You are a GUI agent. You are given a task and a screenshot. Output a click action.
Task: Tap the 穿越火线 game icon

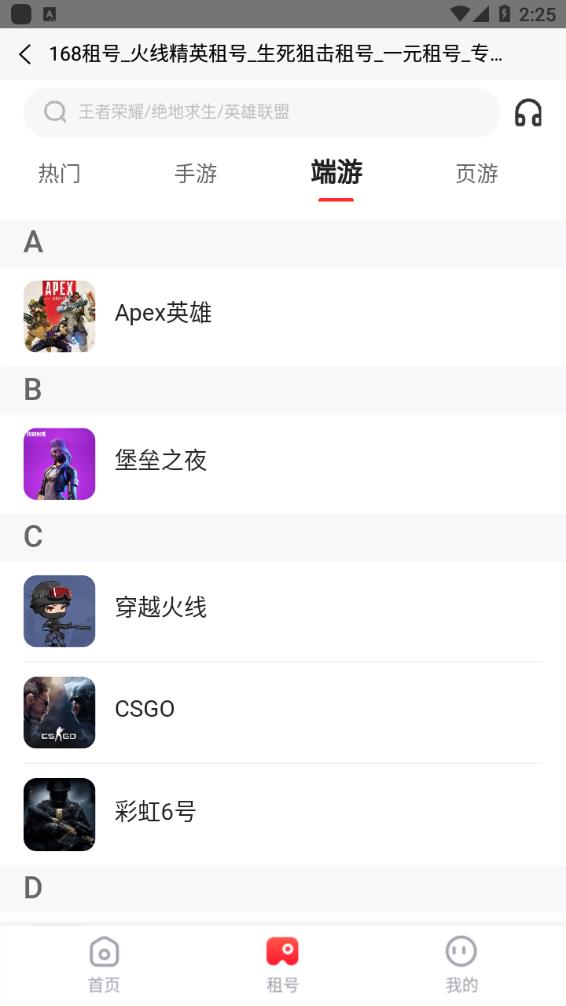click(x=60, y=611)
